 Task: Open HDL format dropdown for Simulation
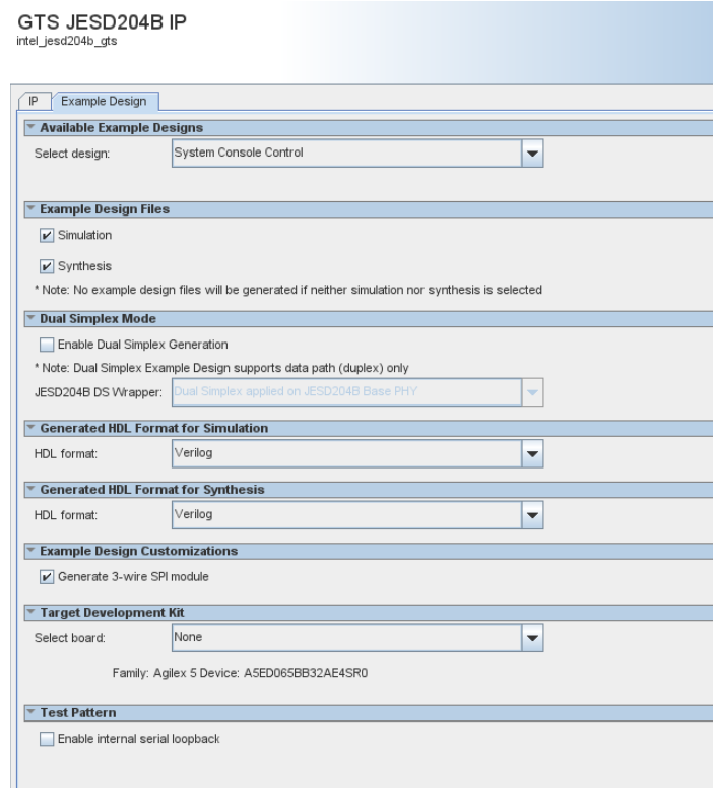[533, 454]
